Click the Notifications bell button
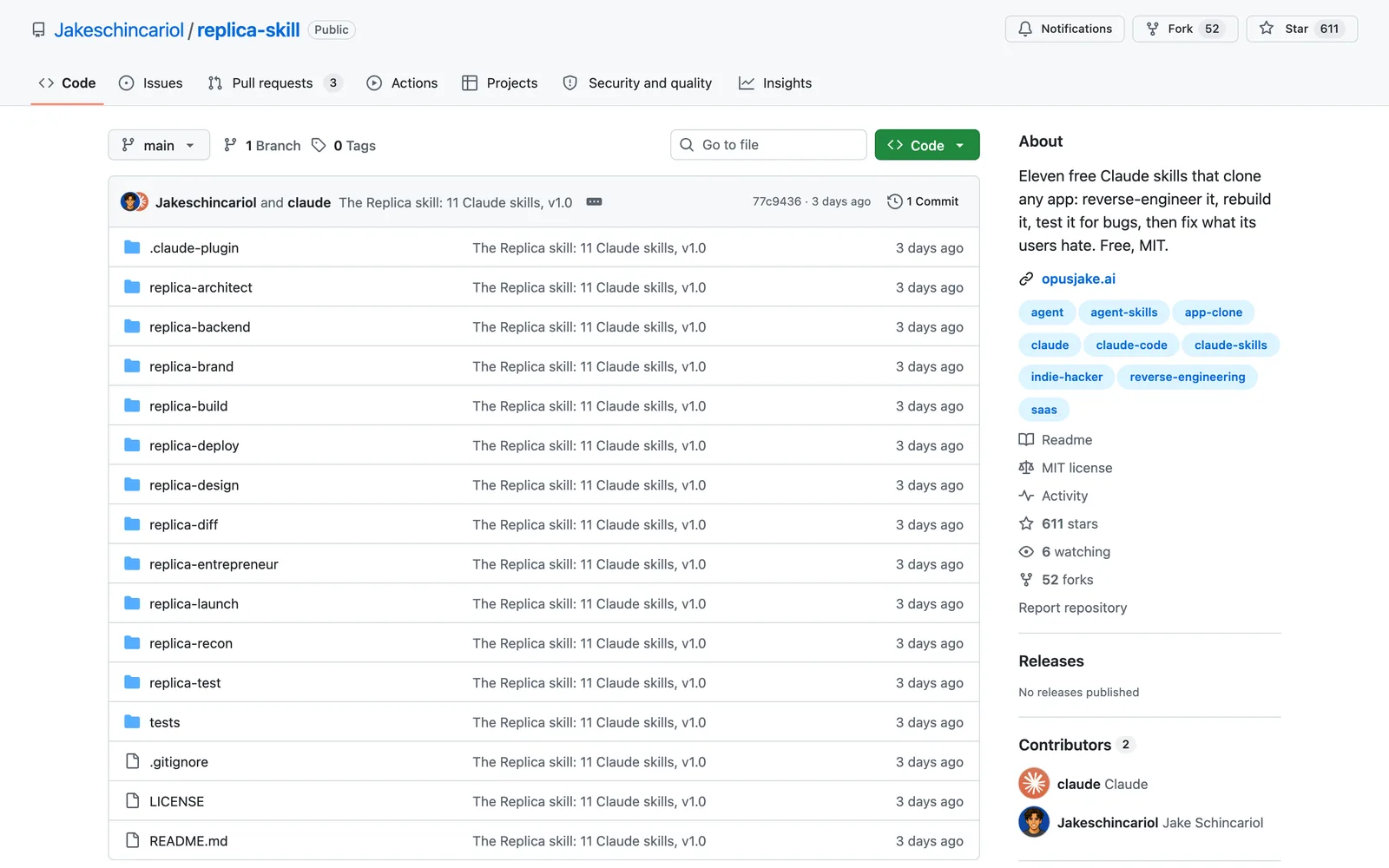 click(1064, 29)
